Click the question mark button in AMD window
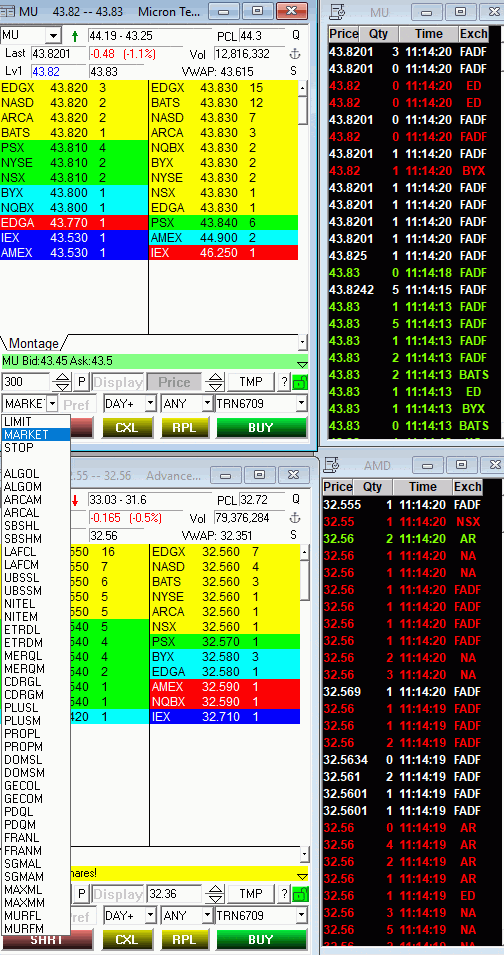Image resolution: width=504 pixels, height=955 pixels. (284, 894)
